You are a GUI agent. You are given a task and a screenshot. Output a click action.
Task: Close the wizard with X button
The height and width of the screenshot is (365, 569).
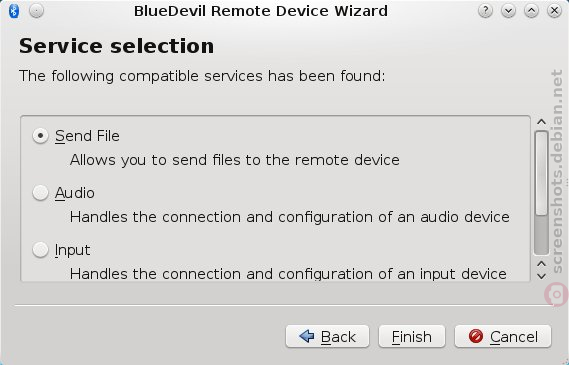point(554,11)
